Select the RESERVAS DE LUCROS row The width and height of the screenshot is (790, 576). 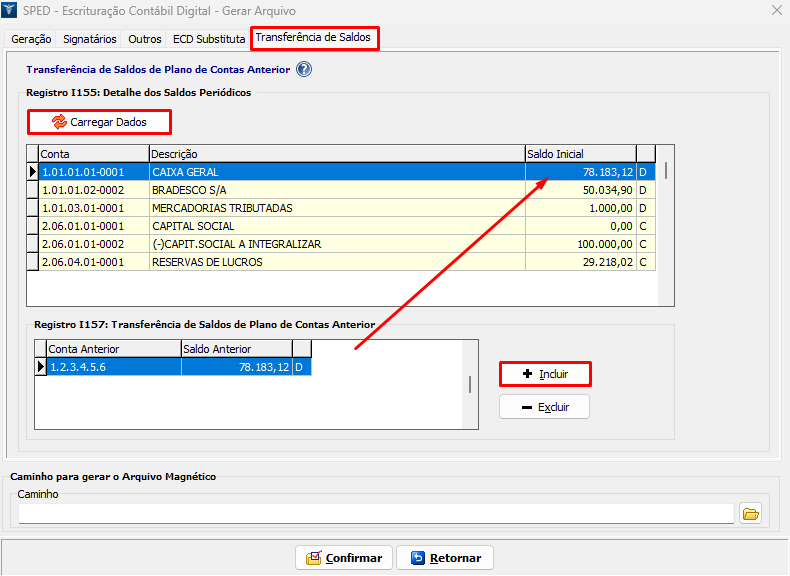(x=336, y=262)
